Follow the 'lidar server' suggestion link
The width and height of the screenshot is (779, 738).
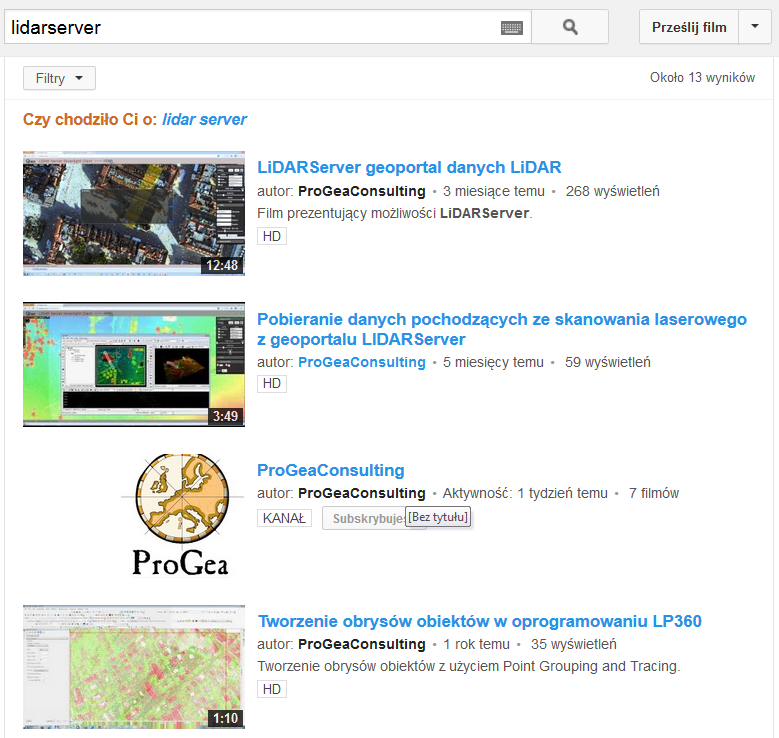coord(204,119)
